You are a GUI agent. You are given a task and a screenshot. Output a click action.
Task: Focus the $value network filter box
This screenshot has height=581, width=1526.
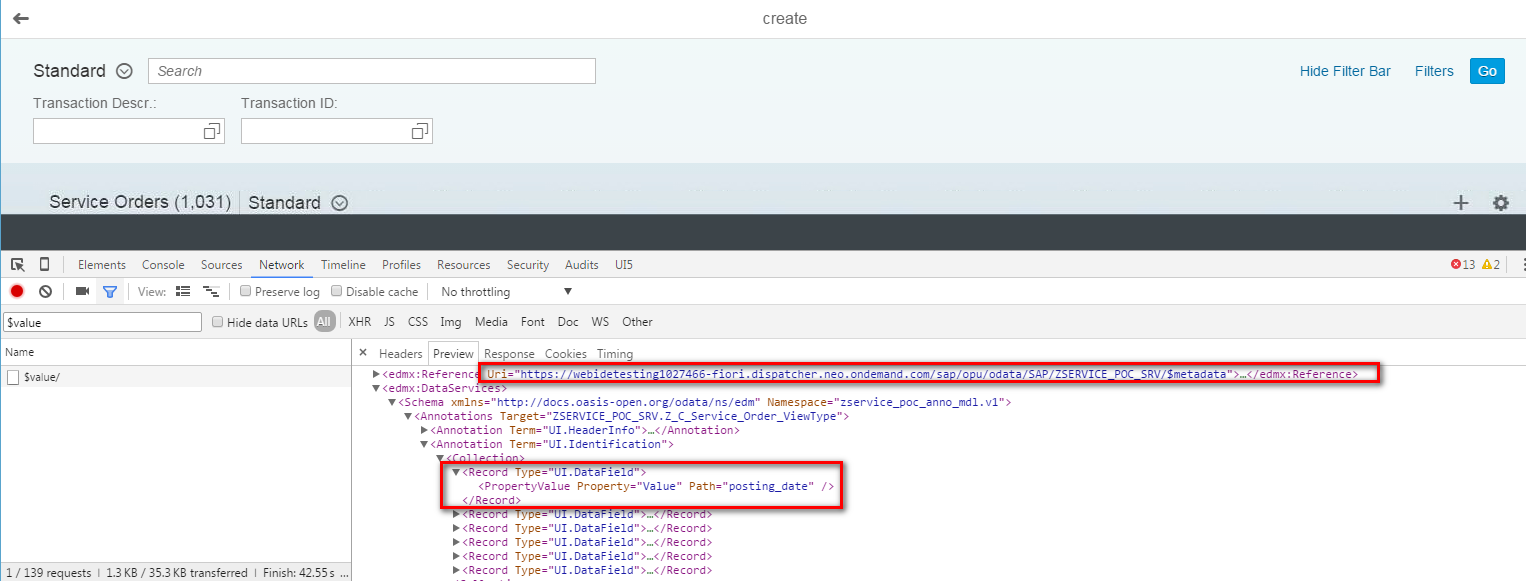[x=102, y=322]
